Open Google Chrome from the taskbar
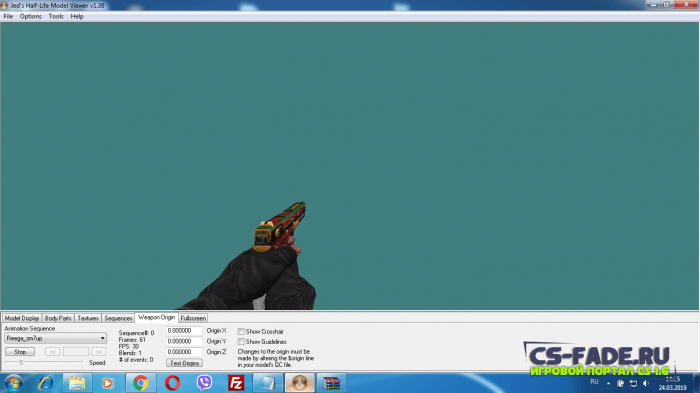Image resolution: width=700 pixels, height=393 pixels. [x=141, y=383]
